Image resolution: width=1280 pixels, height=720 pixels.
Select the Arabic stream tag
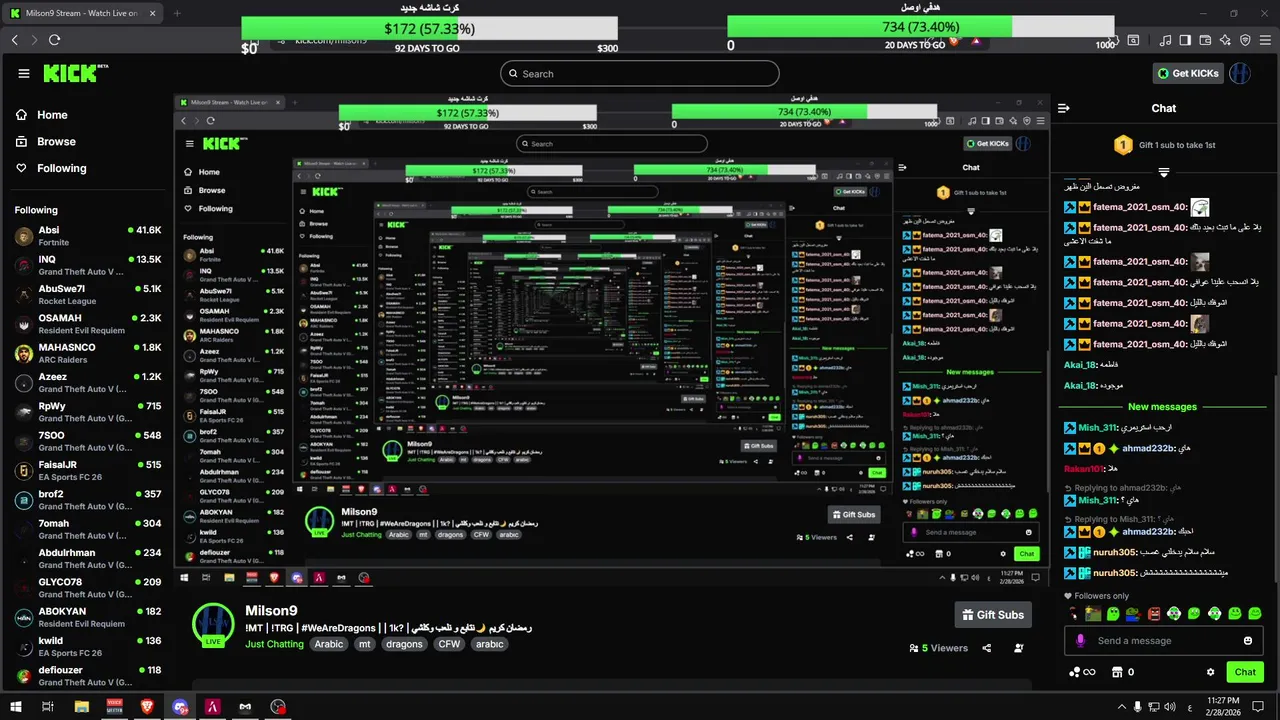click(329, 644)
